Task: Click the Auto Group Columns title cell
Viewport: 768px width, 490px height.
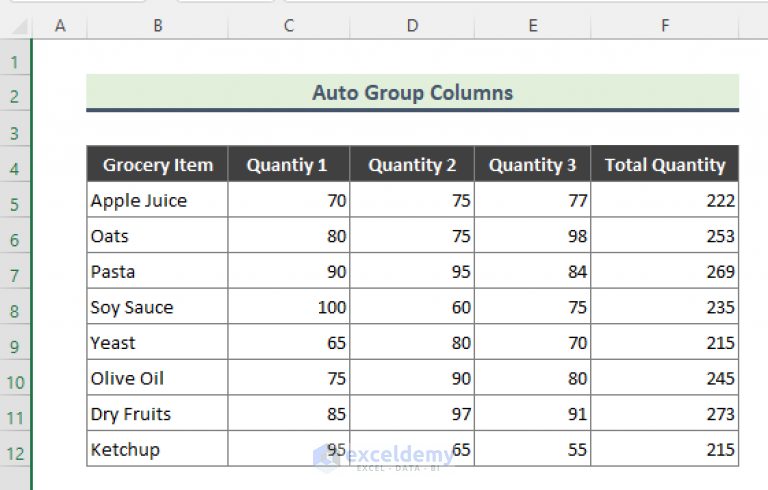Action: click(x=412, y=93)
